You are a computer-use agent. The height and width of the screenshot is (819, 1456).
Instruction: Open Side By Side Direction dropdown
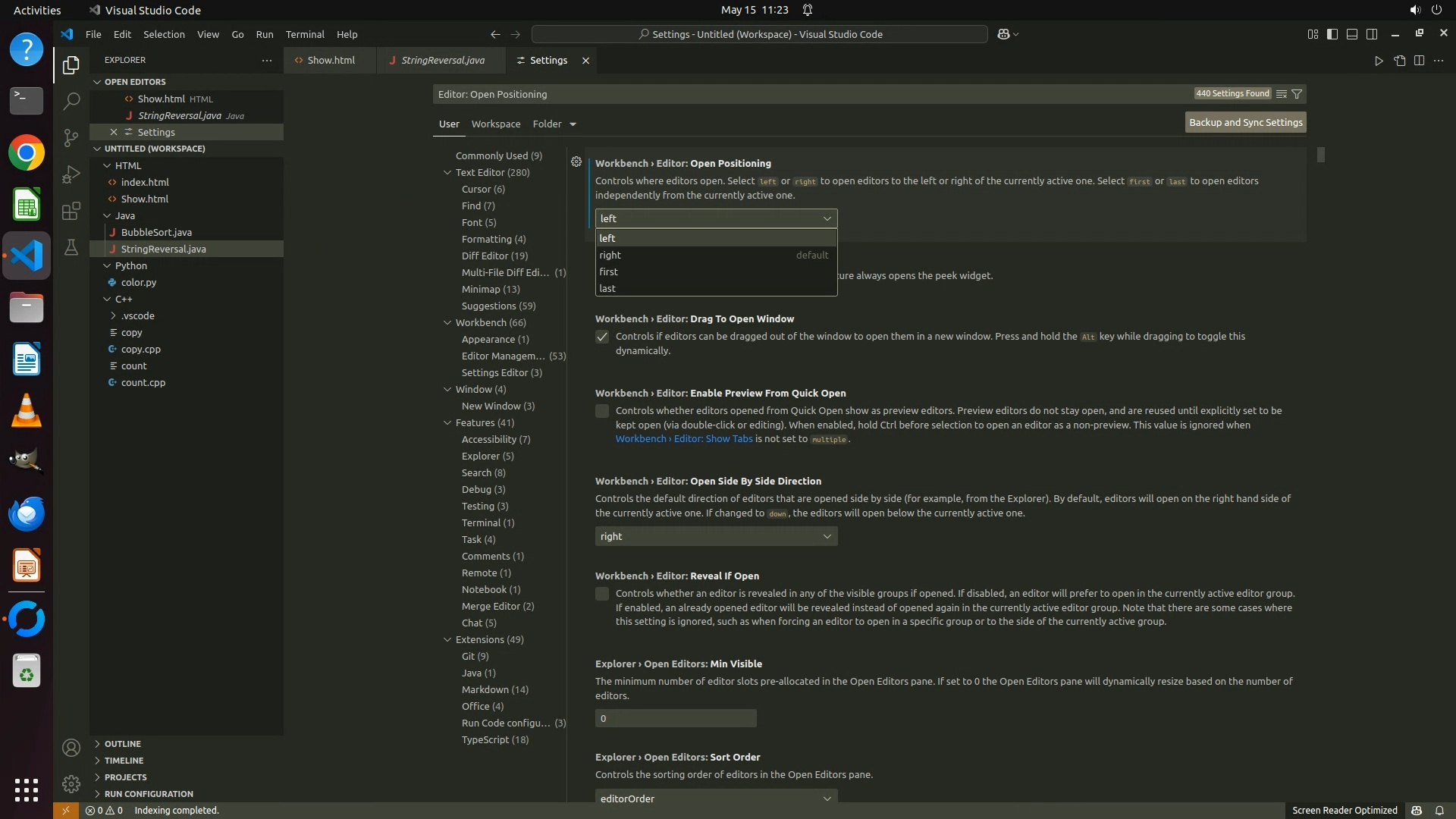click(x=715, y=536)
